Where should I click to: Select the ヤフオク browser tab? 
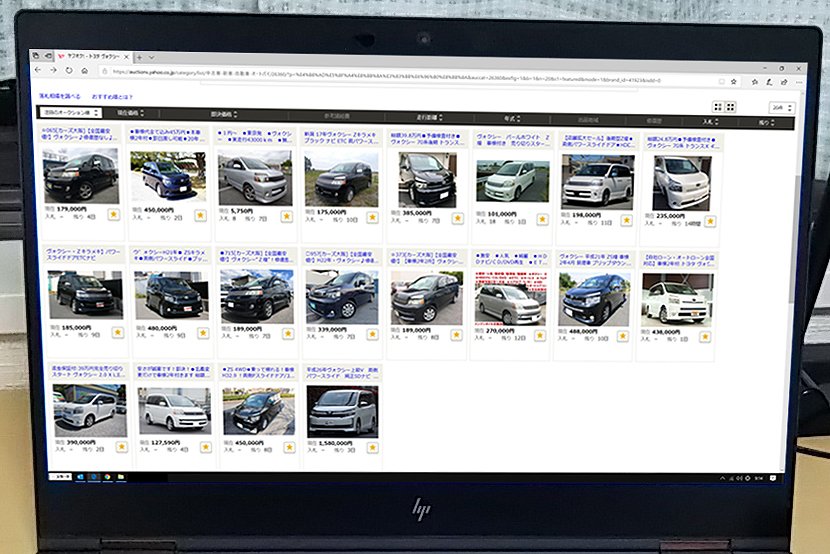pos(95,56)
